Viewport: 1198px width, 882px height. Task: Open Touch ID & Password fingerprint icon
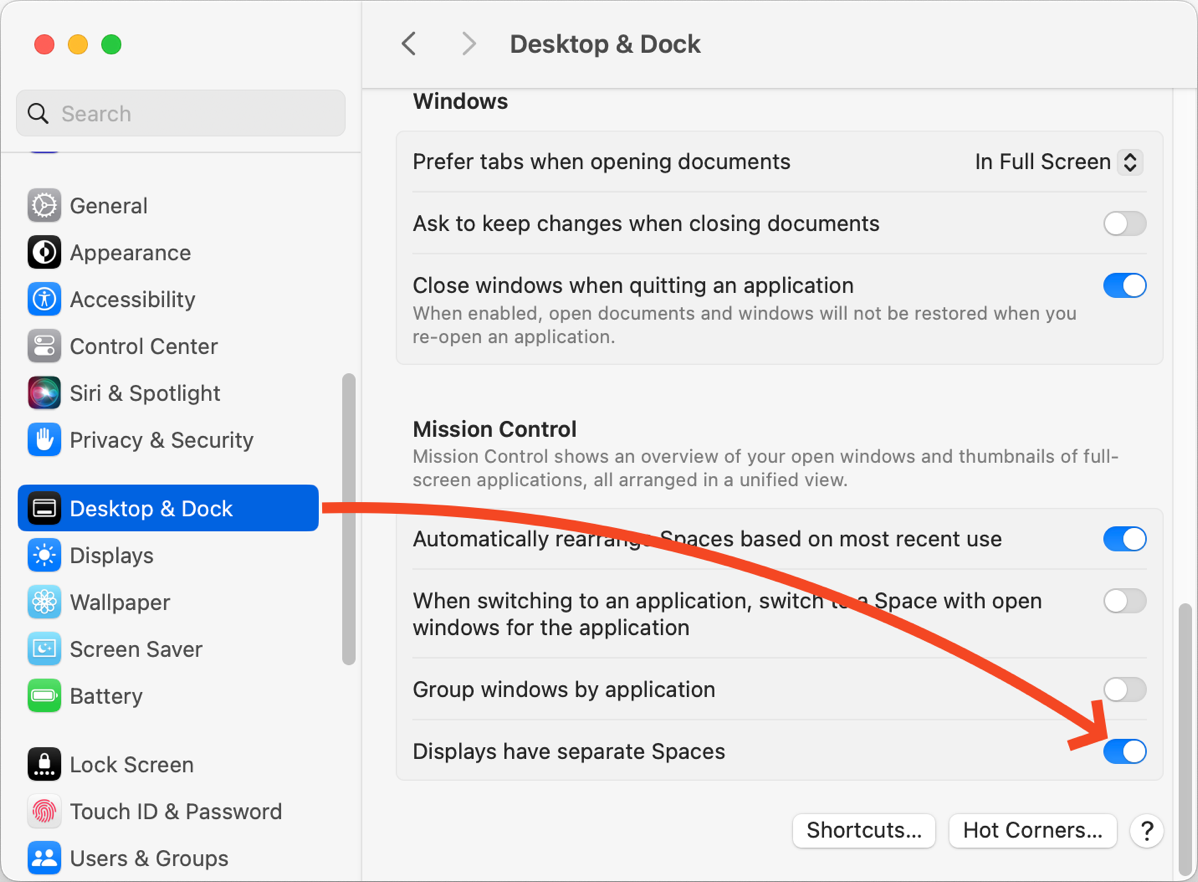point(44,812)
